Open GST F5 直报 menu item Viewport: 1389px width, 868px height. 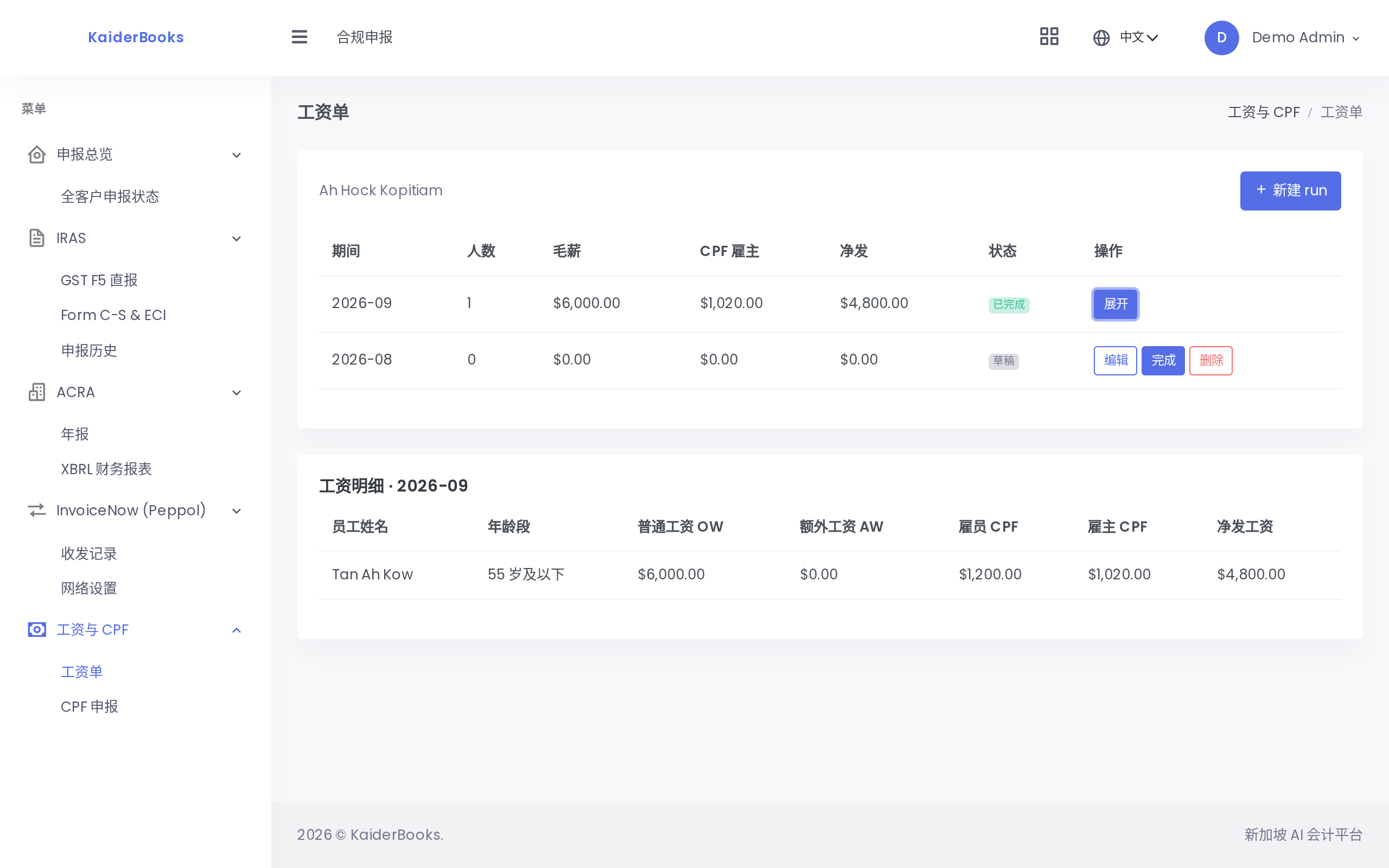pos(99,280)
